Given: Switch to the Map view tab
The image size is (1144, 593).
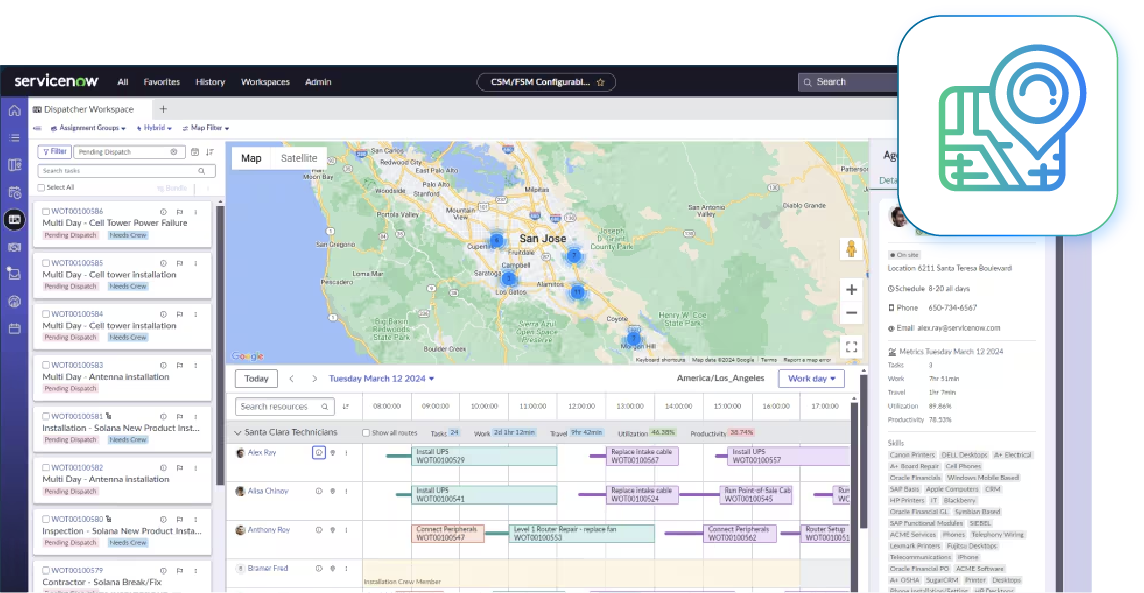Looking at the screenshot, I should pyautogui.click(x=251, y=158).
